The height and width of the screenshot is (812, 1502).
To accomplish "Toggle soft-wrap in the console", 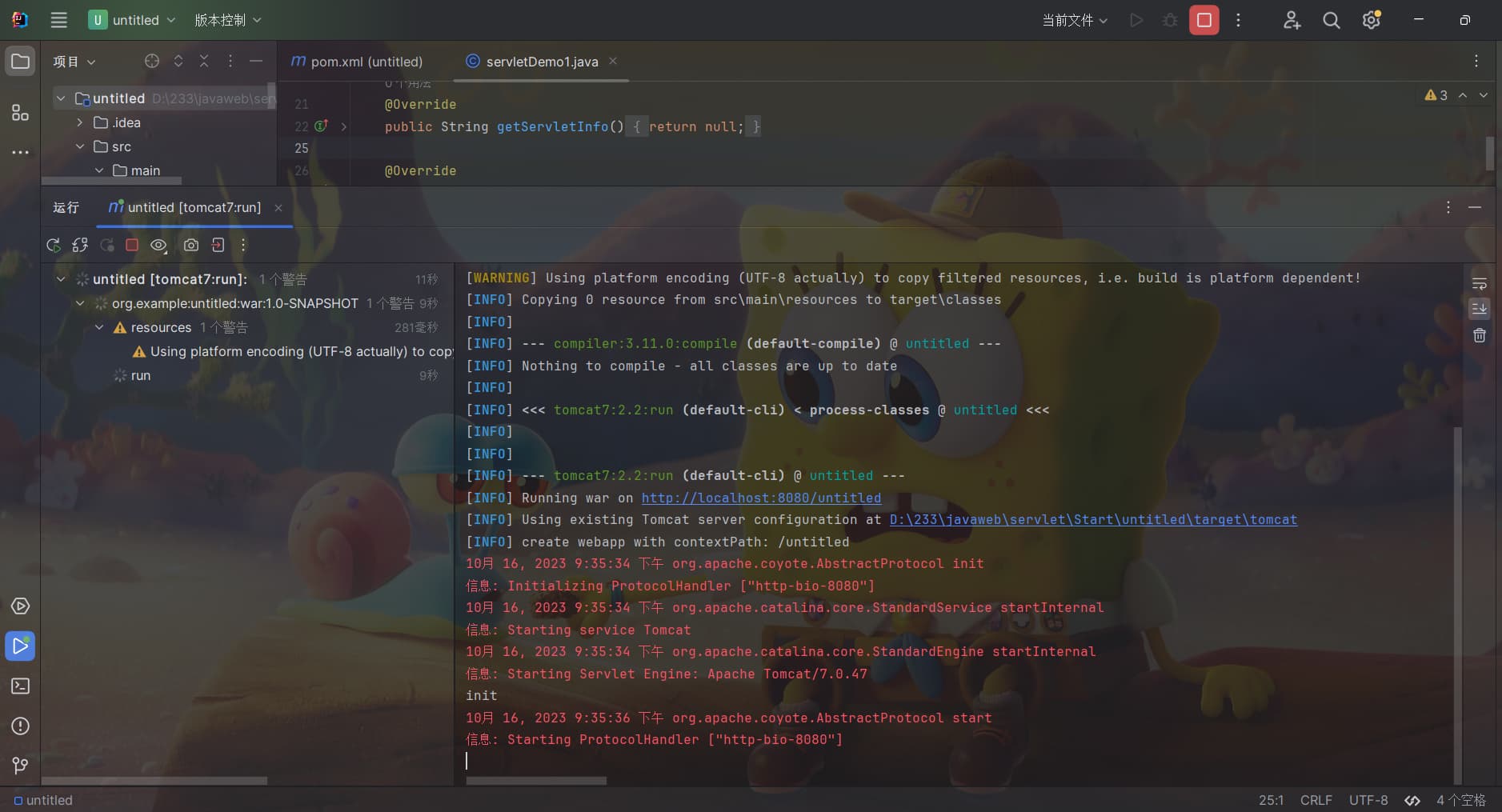I will pos(1480,284).
